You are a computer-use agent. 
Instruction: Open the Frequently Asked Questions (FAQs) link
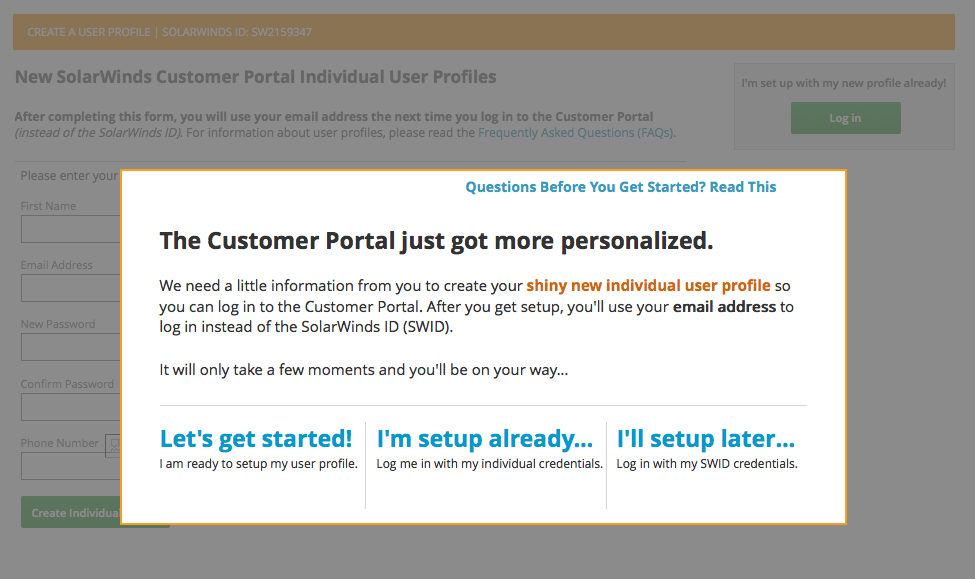click(576, 132)
